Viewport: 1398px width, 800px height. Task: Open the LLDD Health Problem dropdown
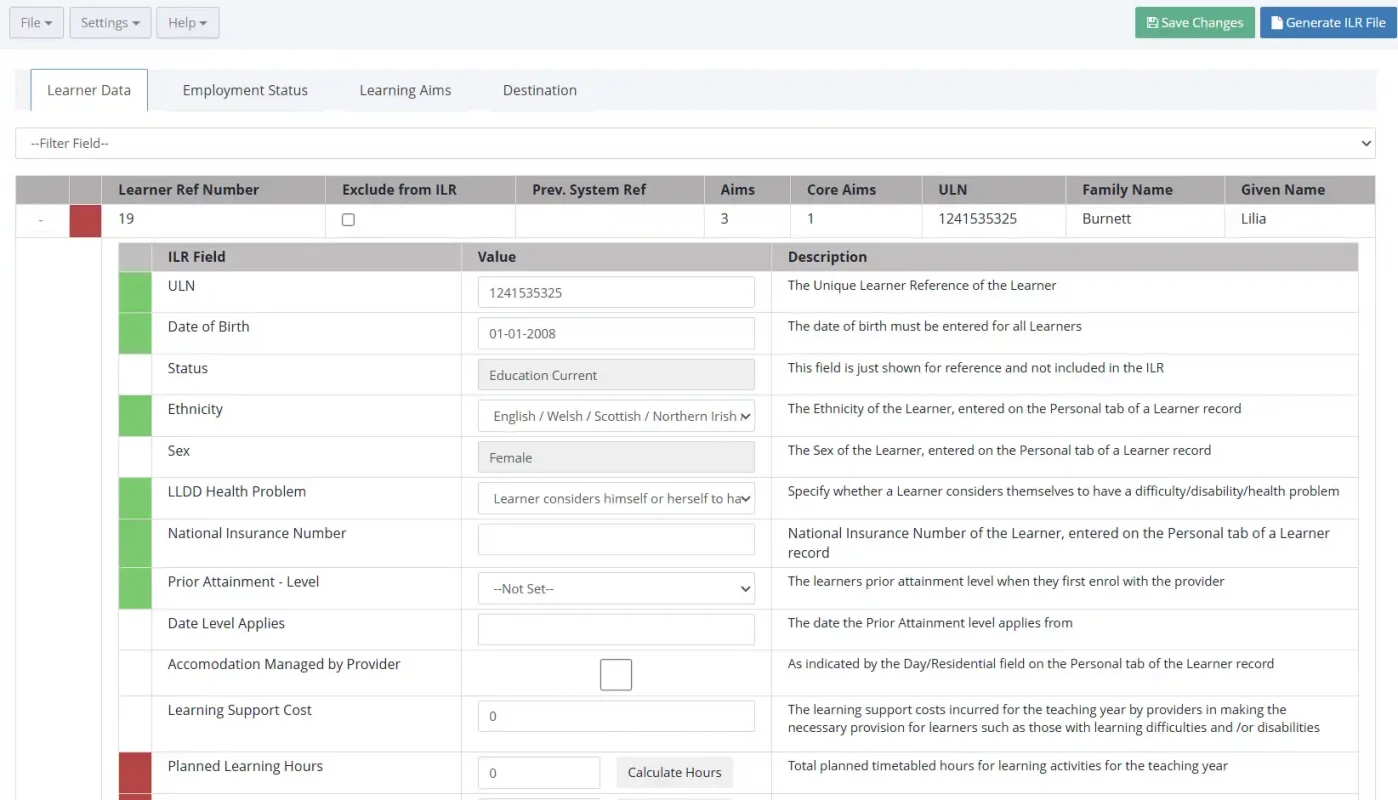(x=616, y=498)
